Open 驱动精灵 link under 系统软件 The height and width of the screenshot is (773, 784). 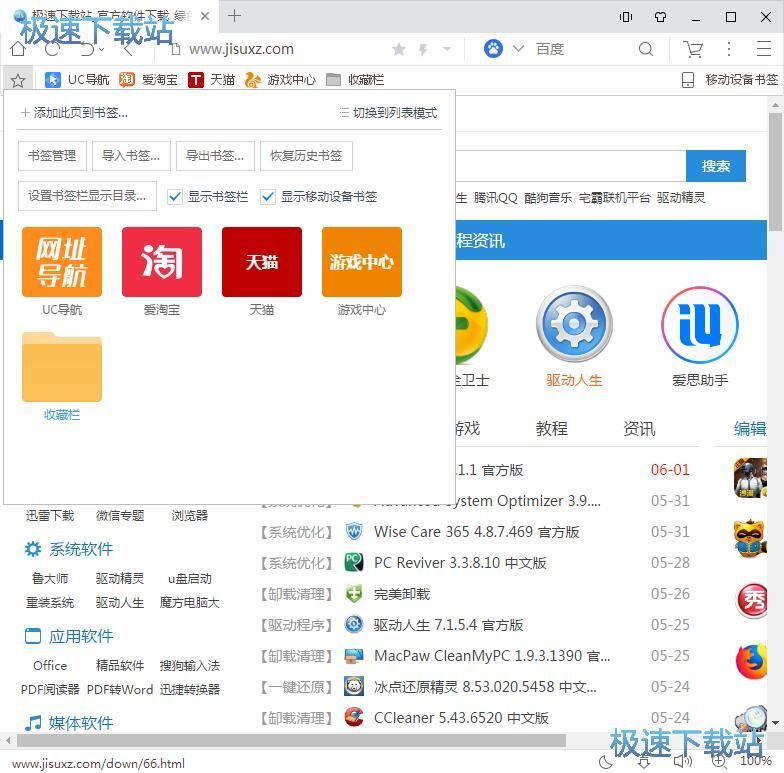[120, 579]
